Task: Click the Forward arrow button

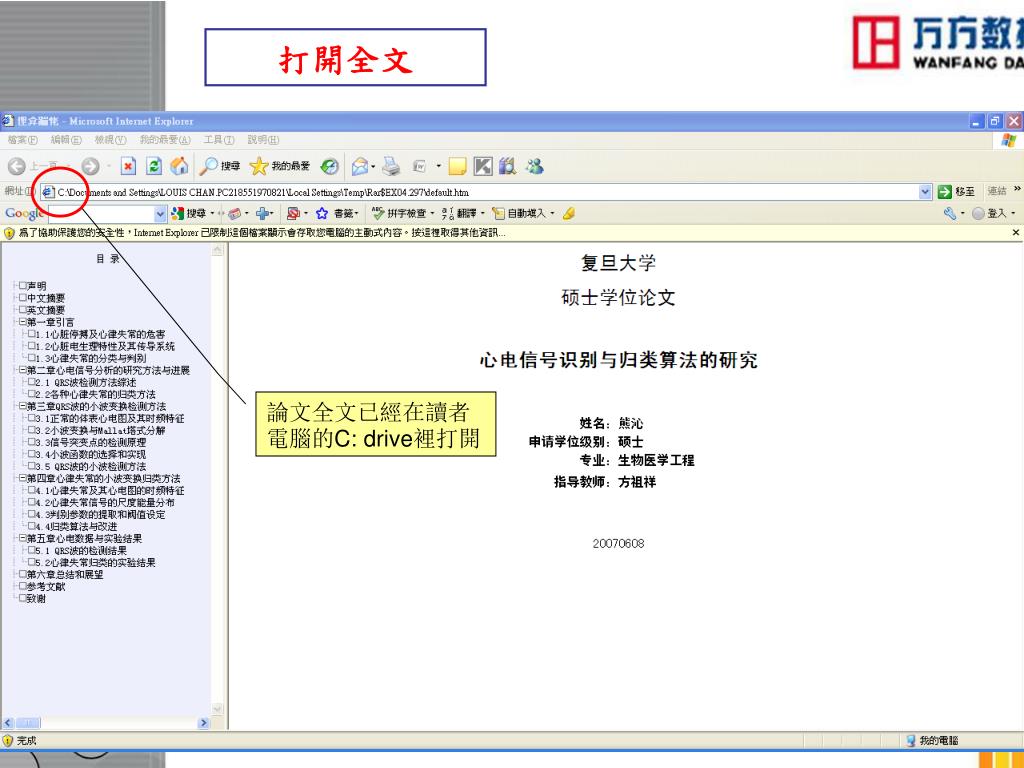Action: pyautogui.click(x=90, y=167)
